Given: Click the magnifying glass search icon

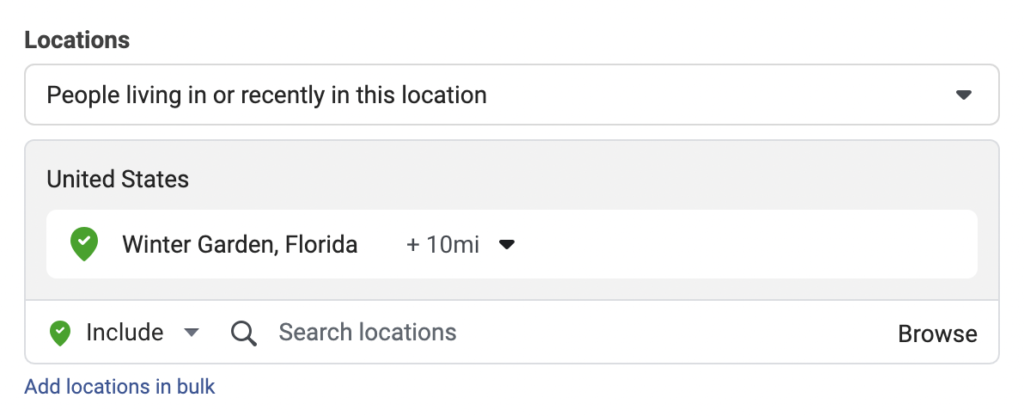Looking at the screenshot, I should tap(244, 333).
